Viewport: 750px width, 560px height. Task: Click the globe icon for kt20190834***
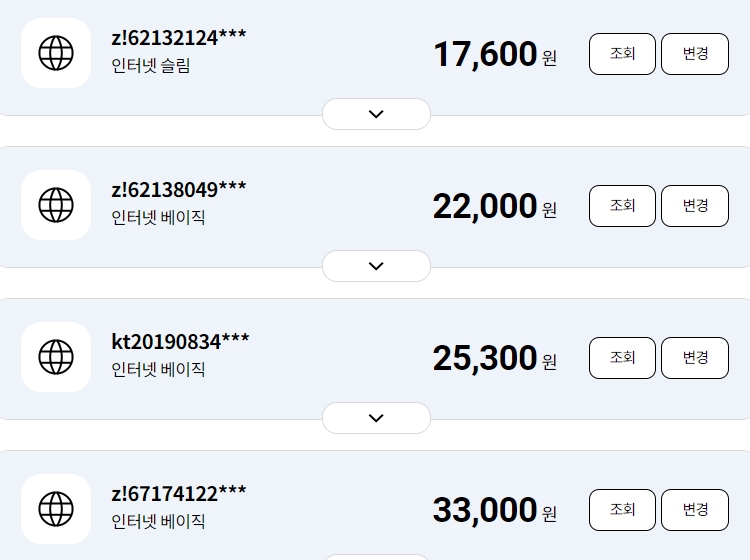[x=56, y=357]
